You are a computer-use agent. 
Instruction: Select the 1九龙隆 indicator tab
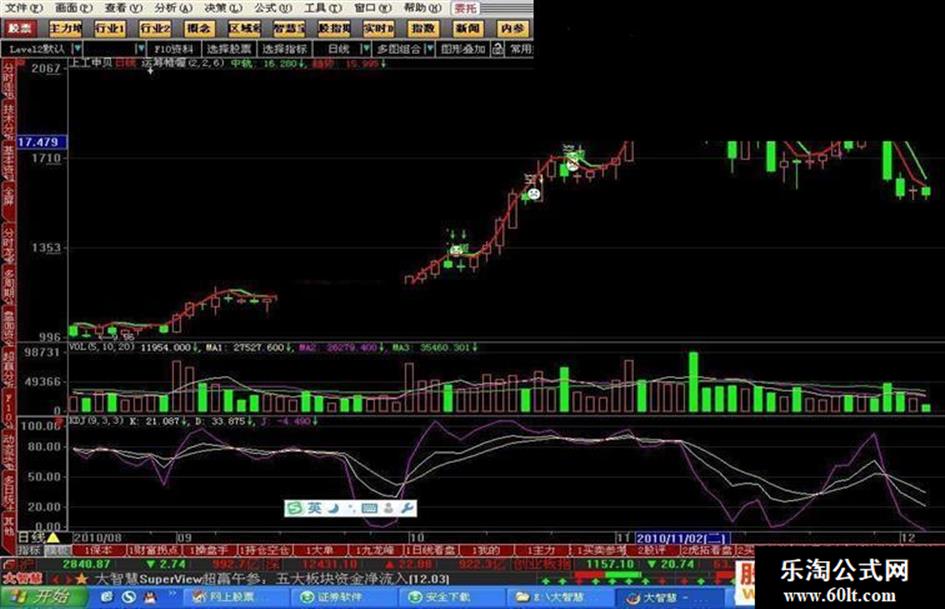click(374, 550)
